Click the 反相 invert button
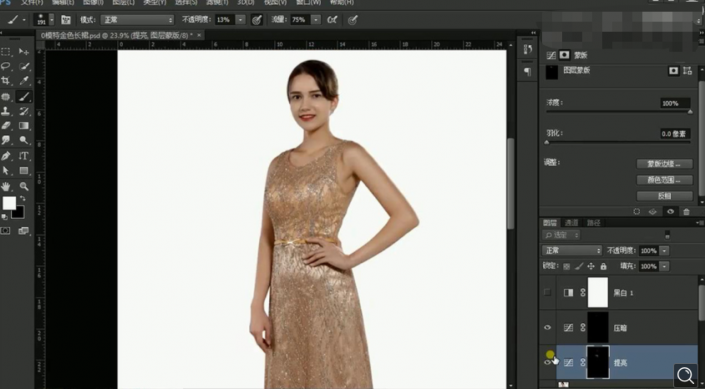705x389 pixels. [664, 196]
